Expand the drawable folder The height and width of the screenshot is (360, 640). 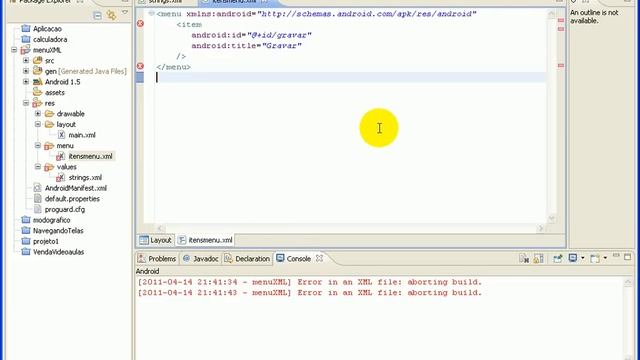tap(38, 113)
